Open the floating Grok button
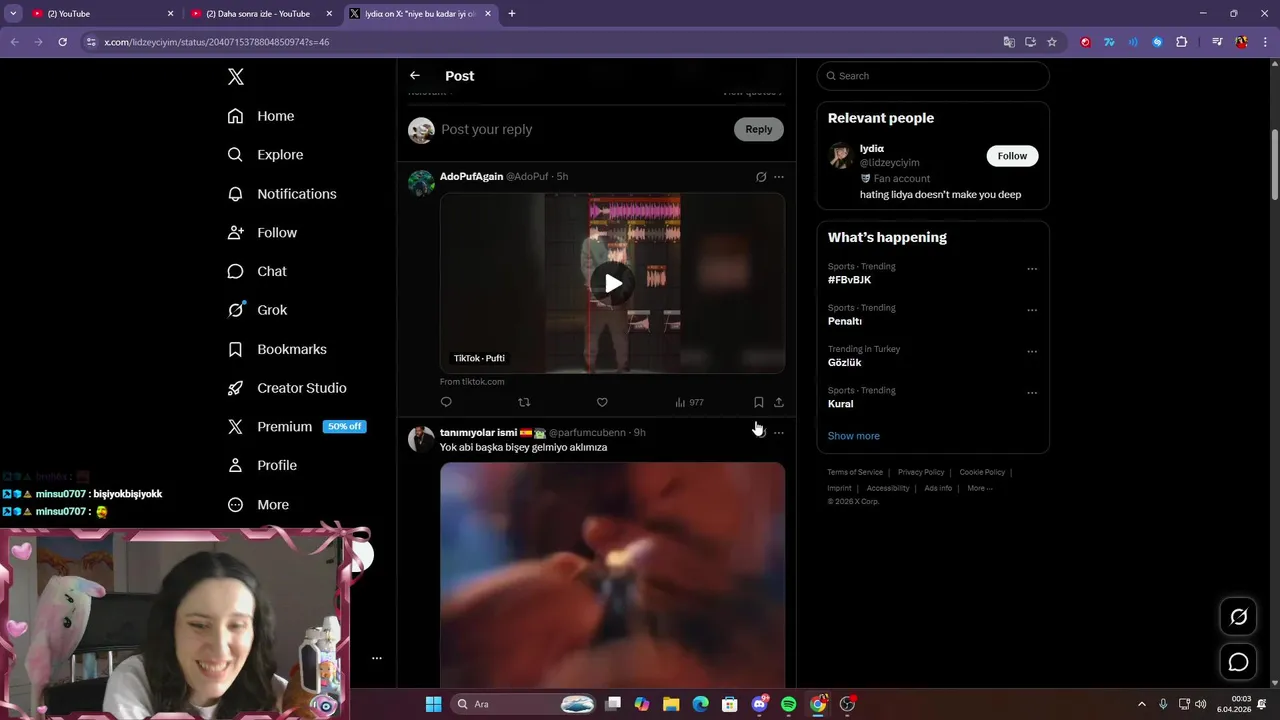This screenshot has width=1280, height=720. coord(1238,617)
